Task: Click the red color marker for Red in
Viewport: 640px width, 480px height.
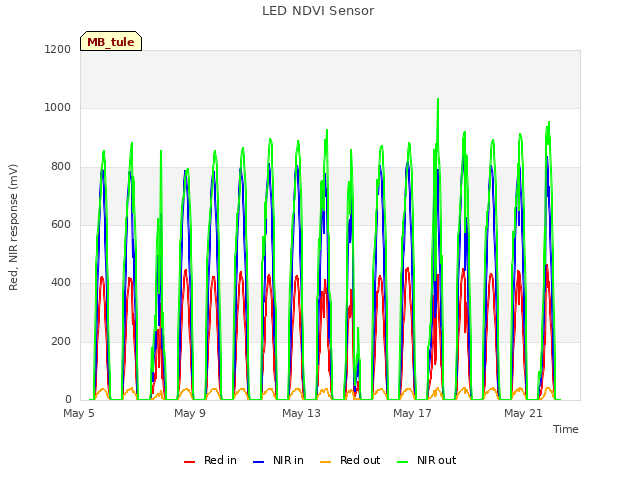Action: [x=189, y=462]
